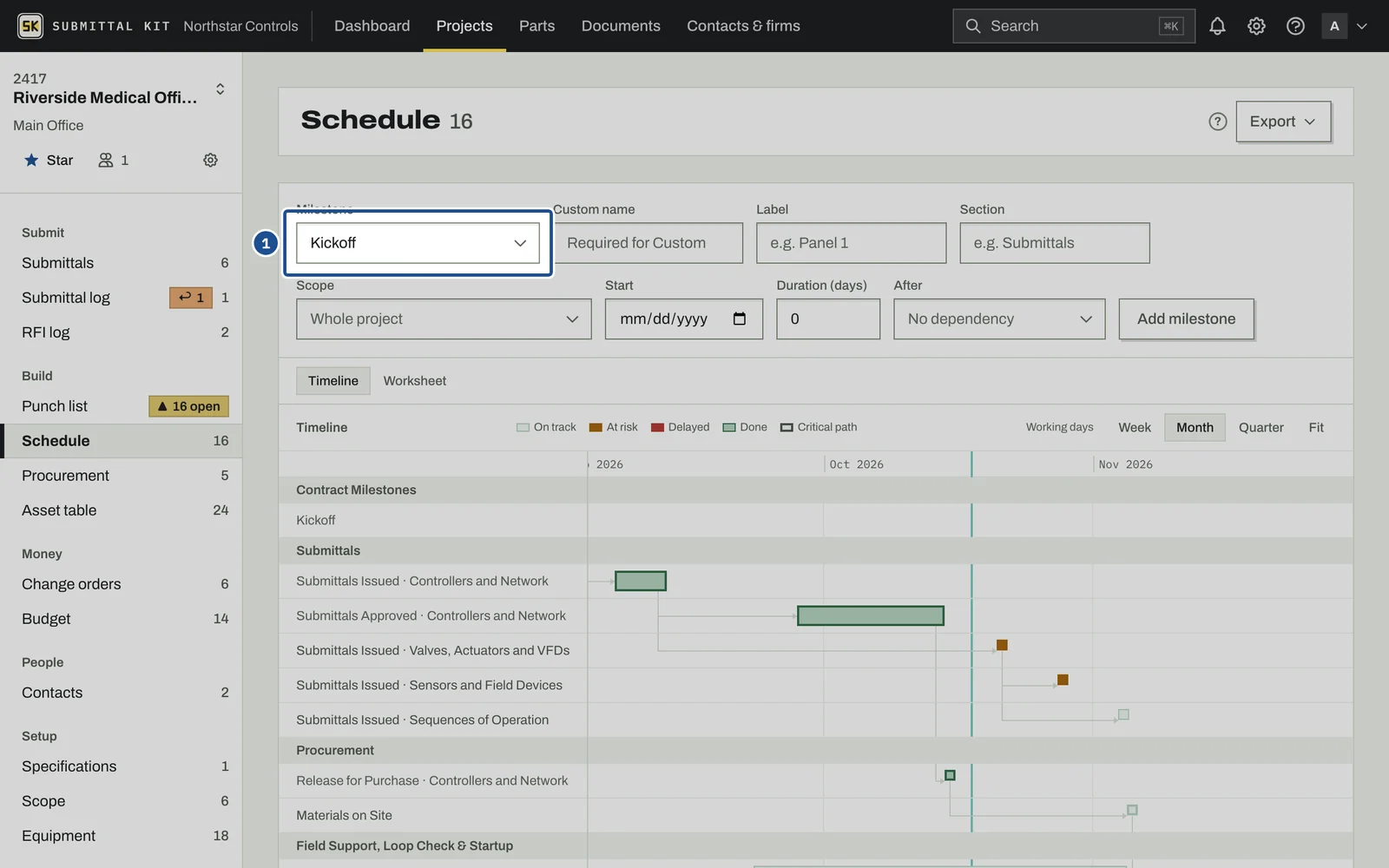
Task: Open the Milestone dropdown showing Kickoff
Action: tap(418, 243)
